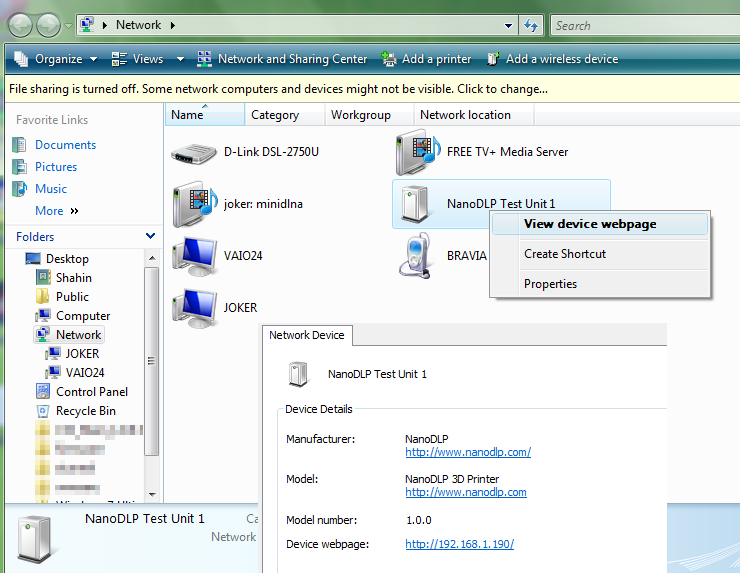The height and width of the screenshot is (573, 740).
Task: Open device webpage link 192.168.1.190
Action: click(x=460, y=544)
